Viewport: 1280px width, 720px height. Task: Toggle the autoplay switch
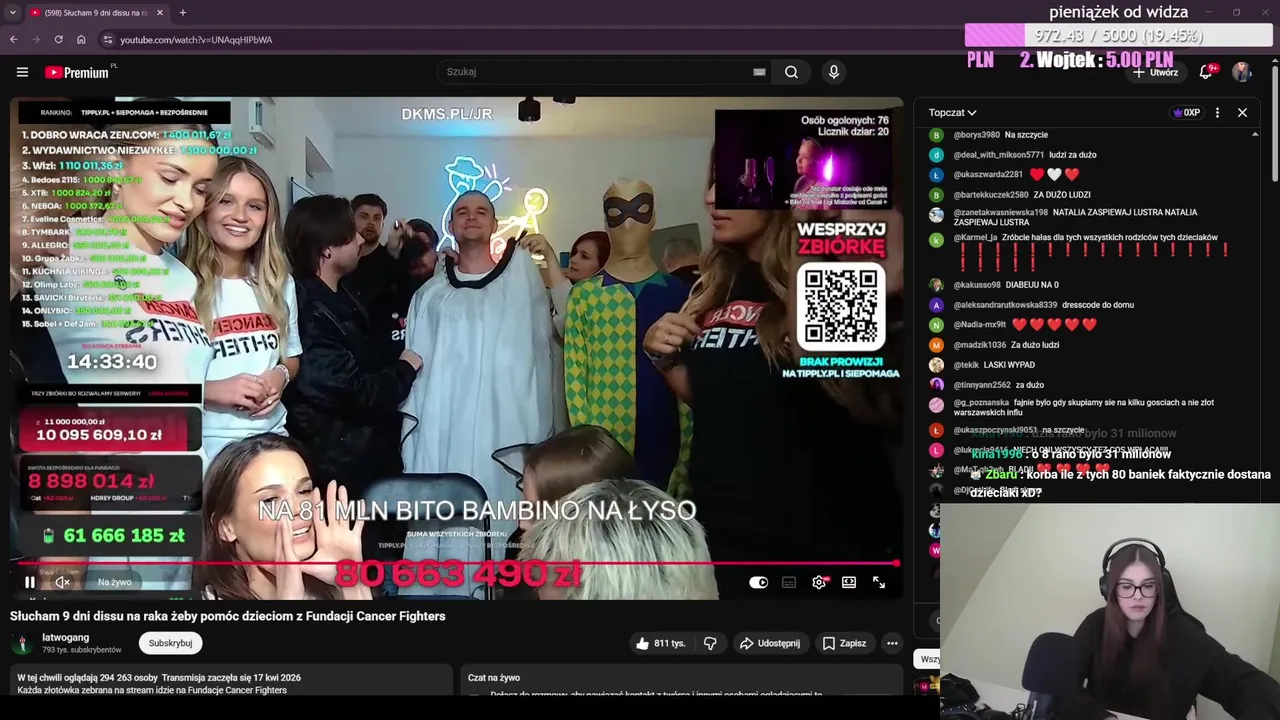pyautogui.click(x=759, y=582)
